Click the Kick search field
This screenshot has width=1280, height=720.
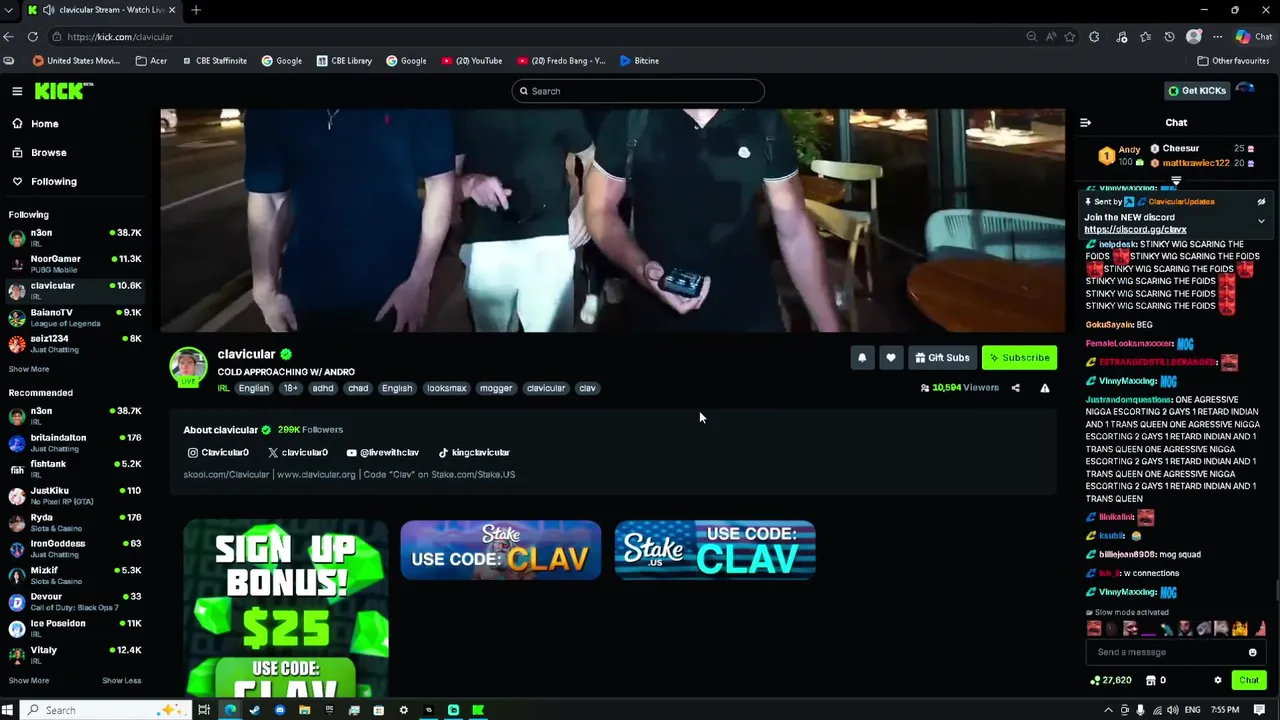pos(638,91)
